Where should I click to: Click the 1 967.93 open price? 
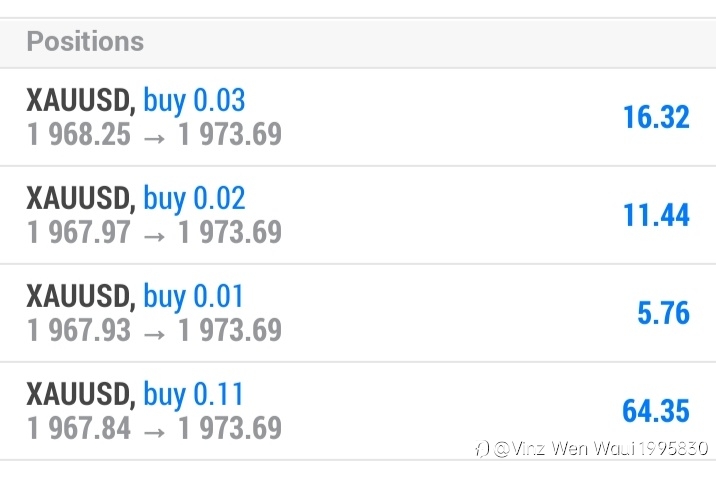click(79, 330)
